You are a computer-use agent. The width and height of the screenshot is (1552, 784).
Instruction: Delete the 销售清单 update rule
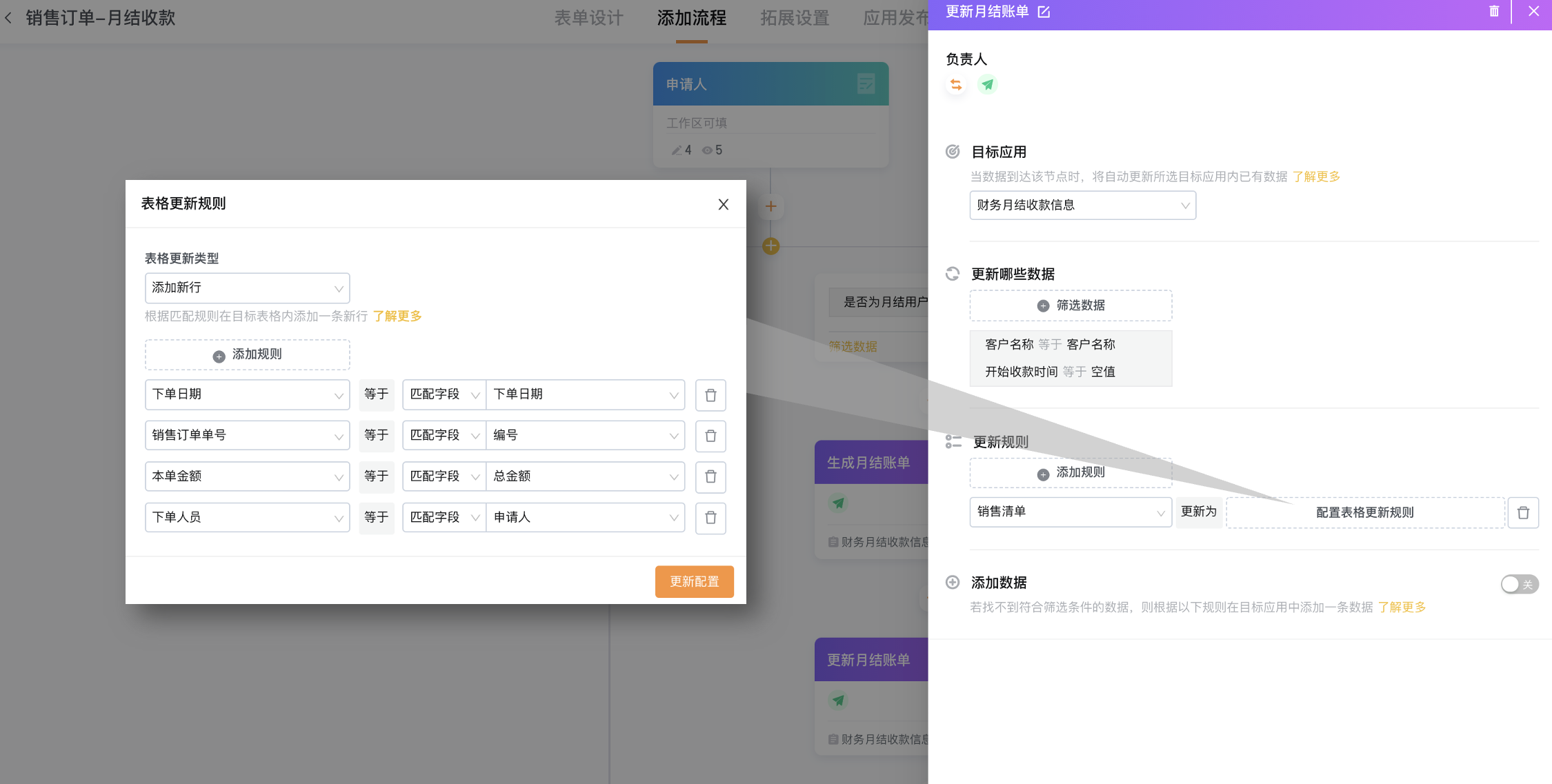1523,512
